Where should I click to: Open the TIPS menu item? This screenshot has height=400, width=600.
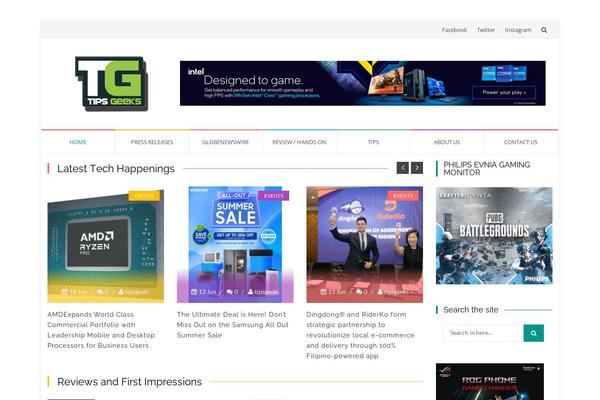point(373,142)
